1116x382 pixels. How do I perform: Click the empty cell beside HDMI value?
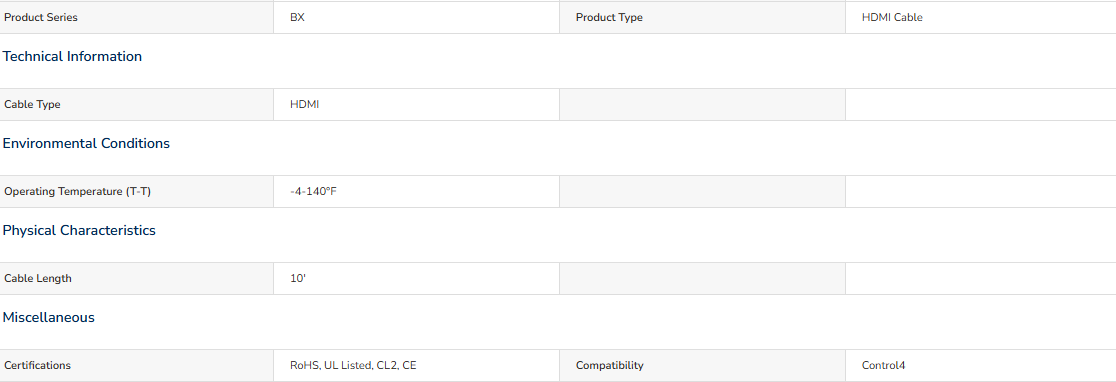click(x=702, y=105)
